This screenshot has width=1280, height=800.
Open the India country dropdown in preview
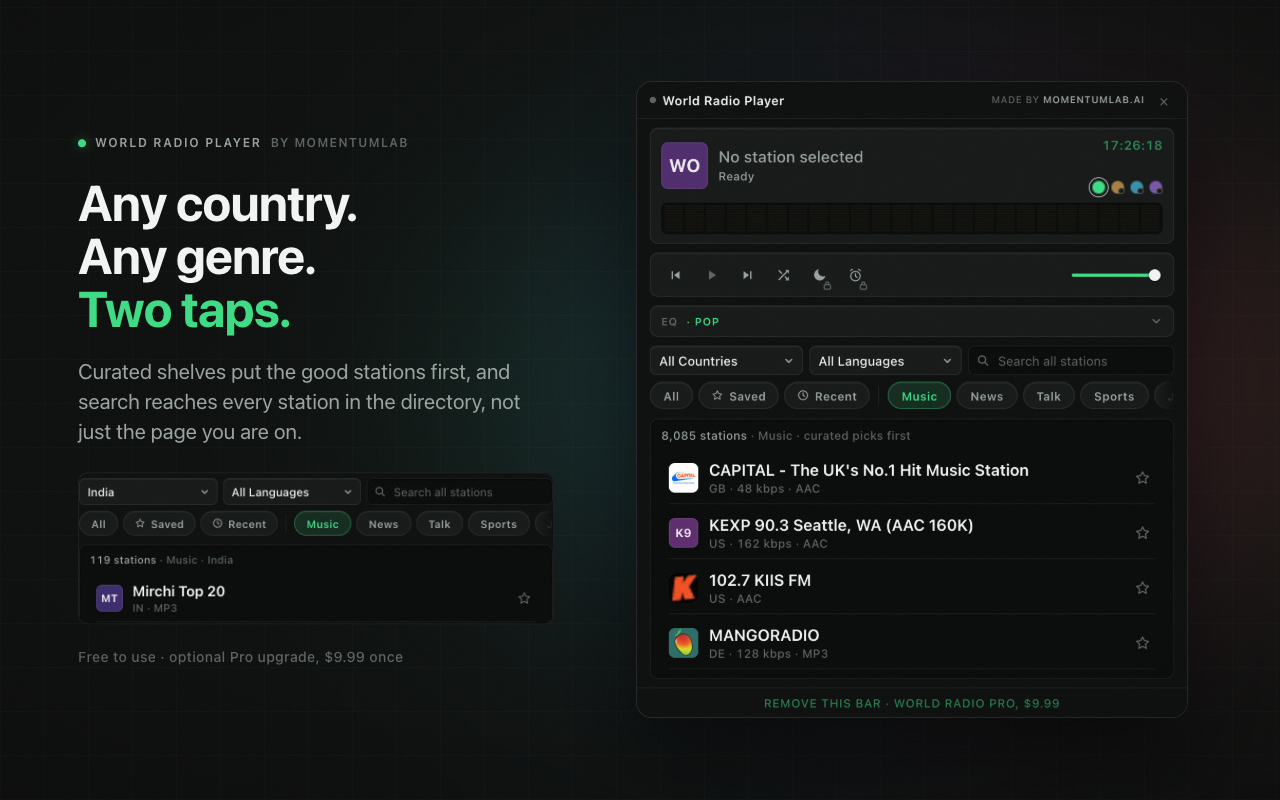tap(148, 492)
